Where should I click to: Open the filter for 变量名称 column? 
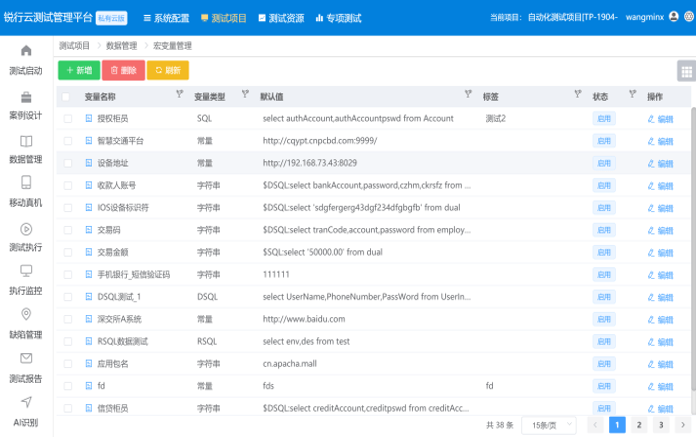pyautogui.click(x=179, y=96)
